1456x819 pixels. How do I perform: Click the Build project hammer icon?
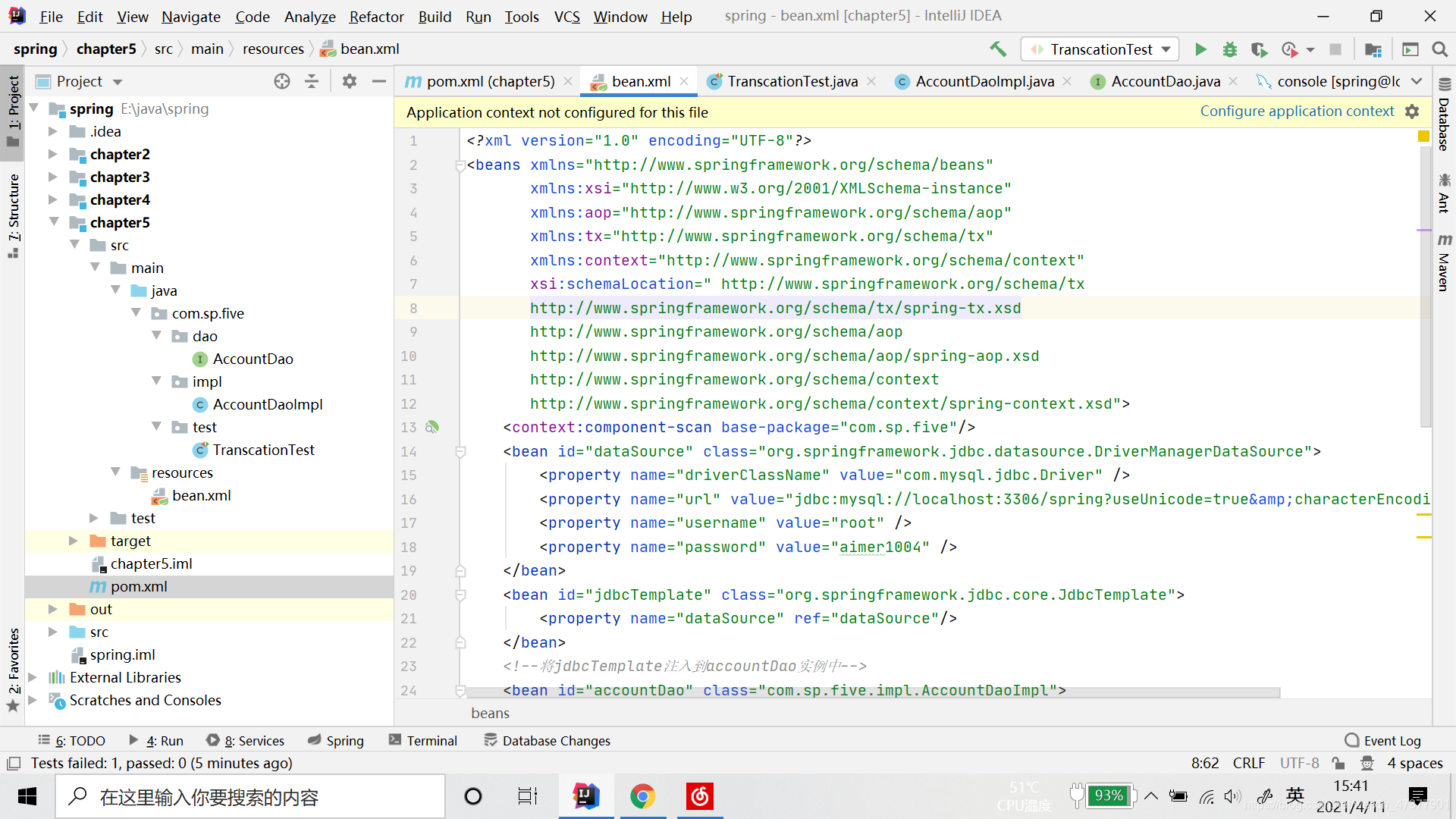[x=998, y=49]
